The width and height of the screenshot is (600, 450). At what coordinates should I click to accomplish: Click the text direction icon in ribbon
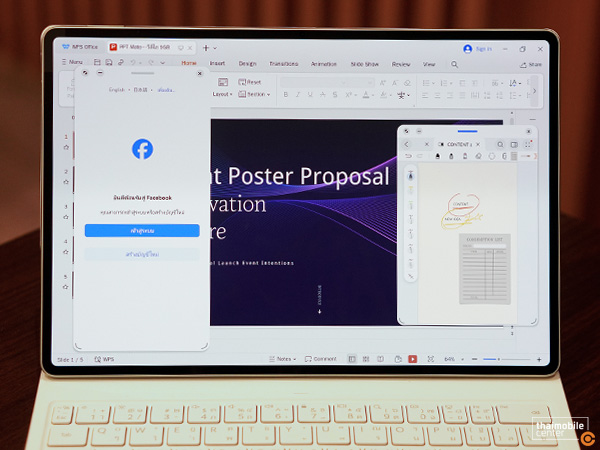pyautogui.click(x=515, y=83)
